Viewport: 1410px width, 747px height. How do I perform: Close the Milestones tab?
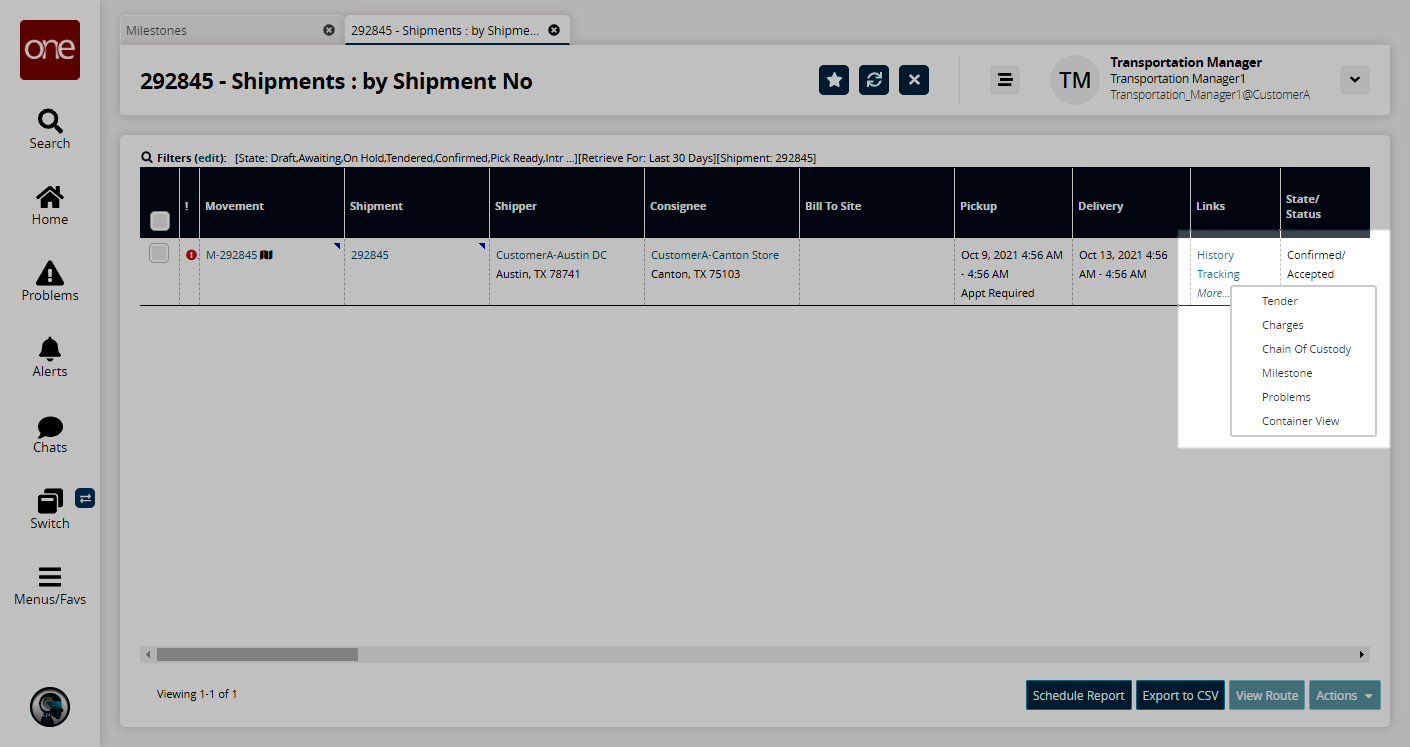pos(329,30)
